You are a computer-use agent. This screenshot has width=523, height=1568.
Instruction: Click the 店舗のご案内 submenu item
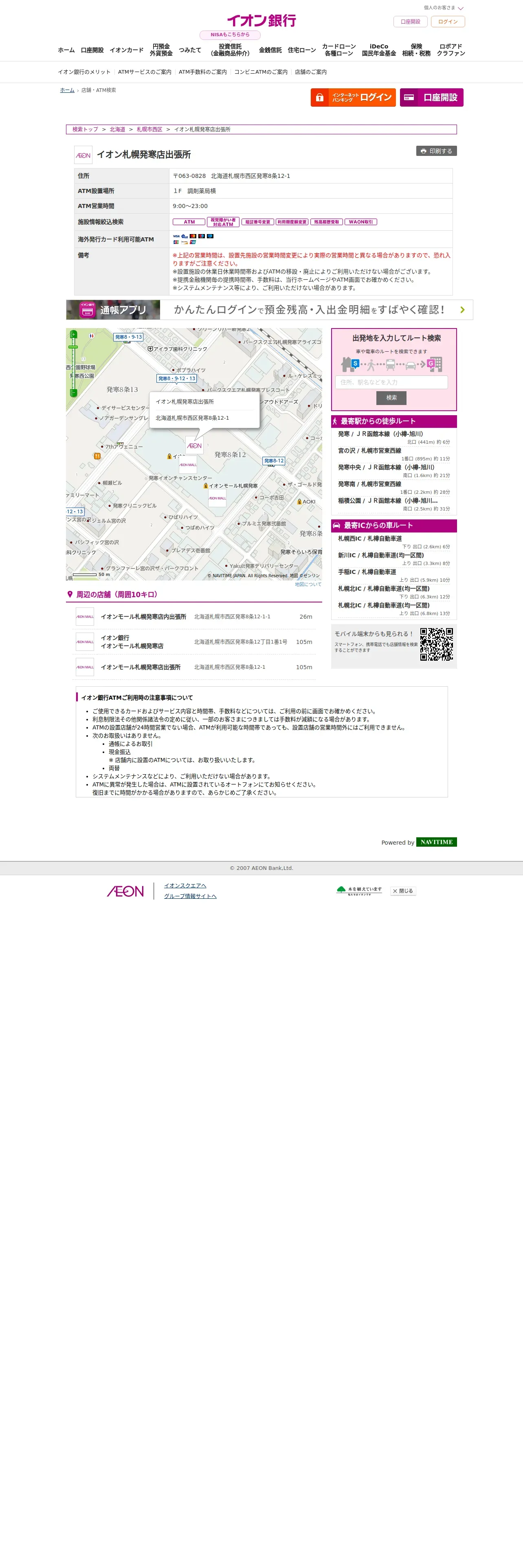310,72
